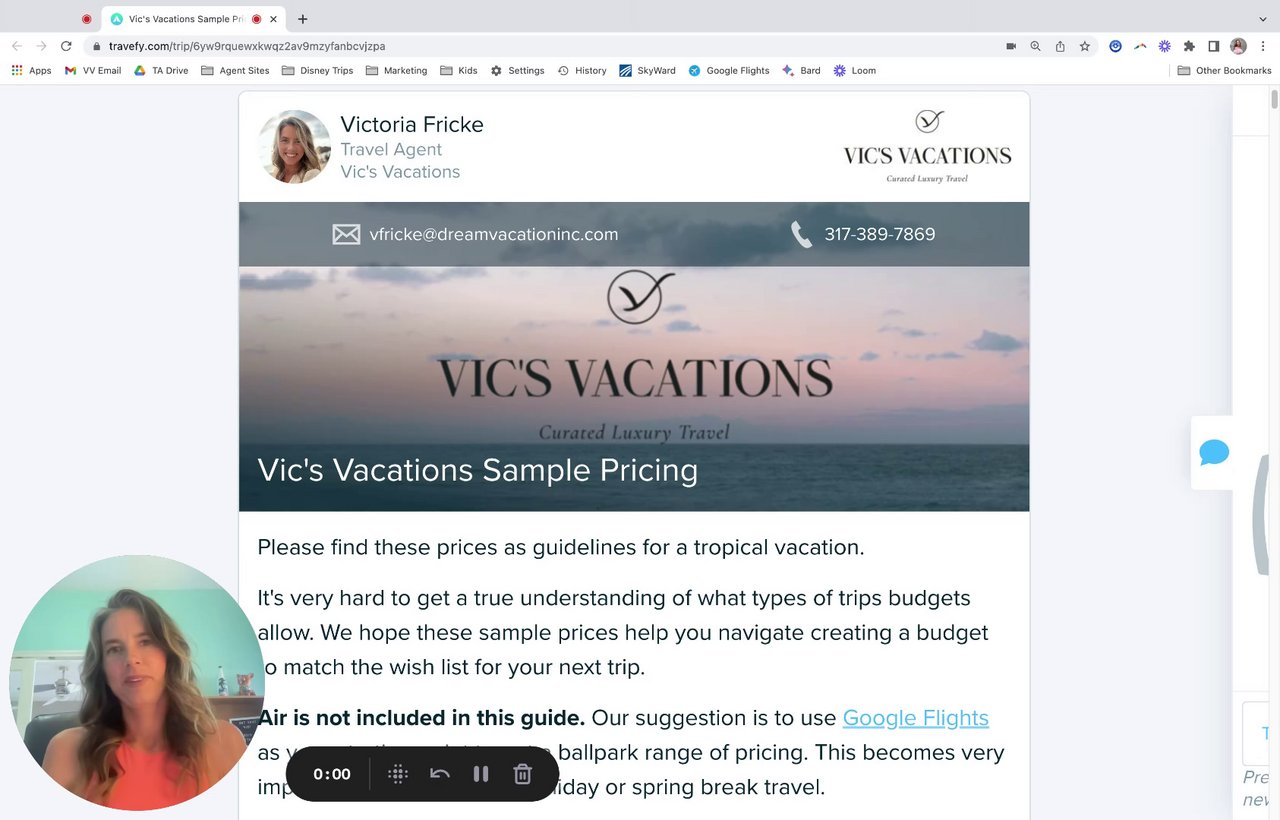Click the Loom bookmark
Screen dimensions: 1280x820
(x=854, y=71)
